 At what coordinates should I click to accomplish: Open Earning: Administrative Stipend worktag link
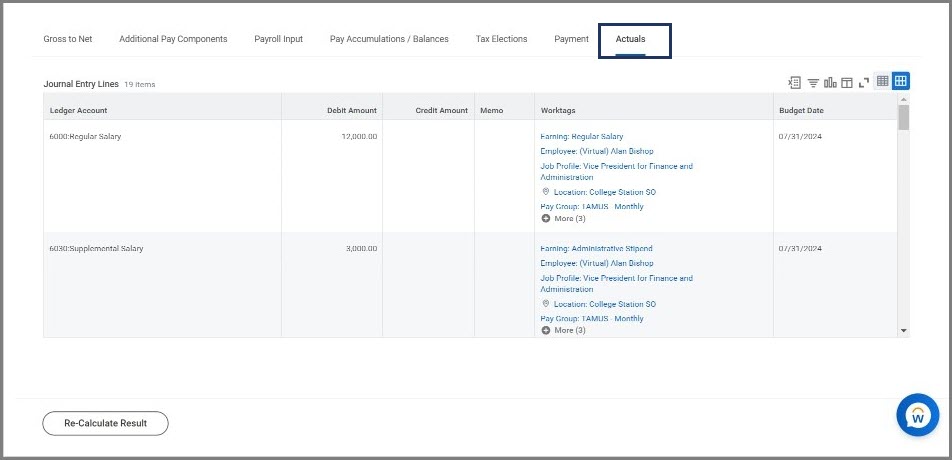(x=596, y=248)
